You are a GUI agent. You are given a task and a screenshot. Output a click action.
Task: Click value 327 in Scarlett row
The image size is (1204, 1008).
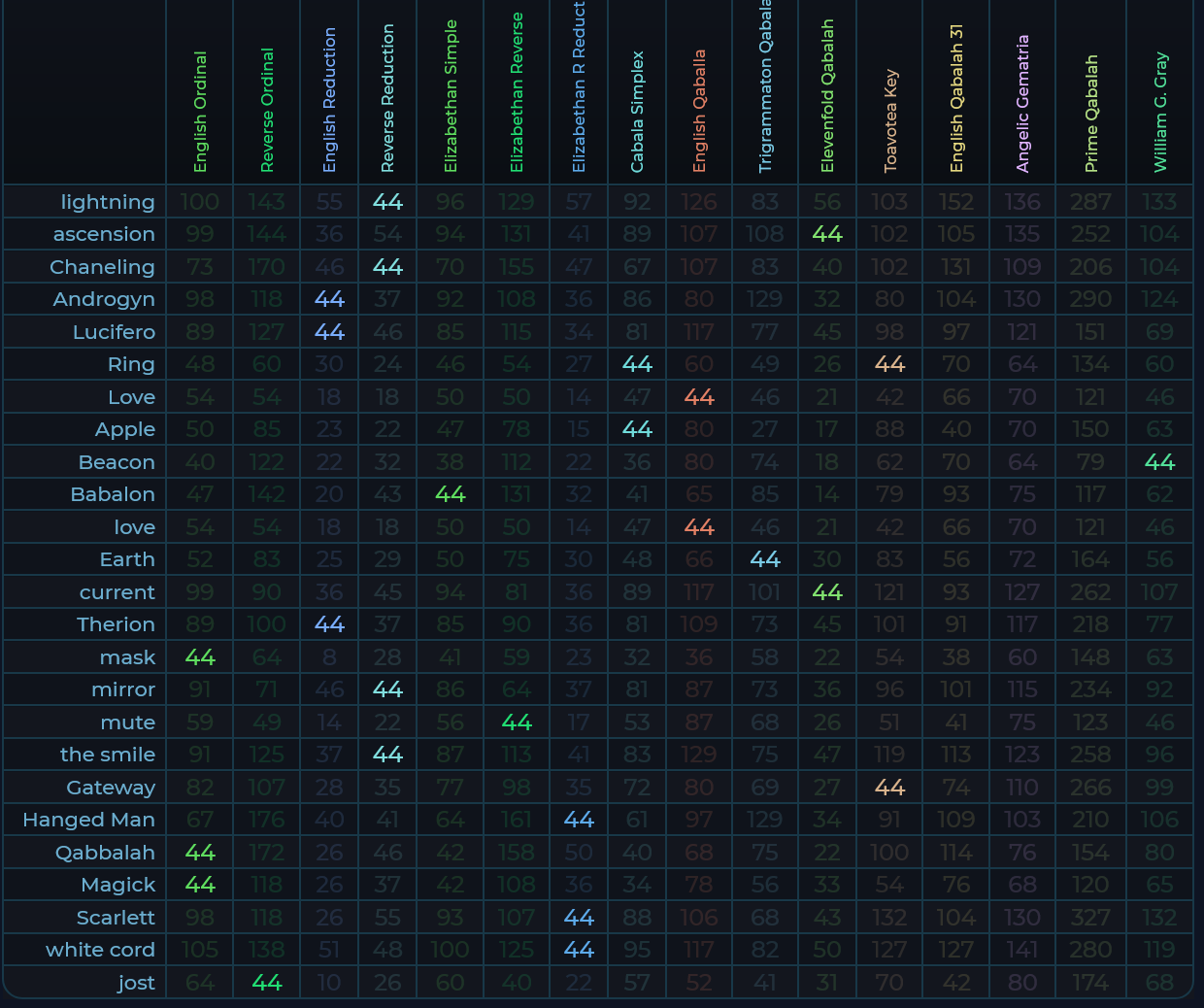(1091, 918)
